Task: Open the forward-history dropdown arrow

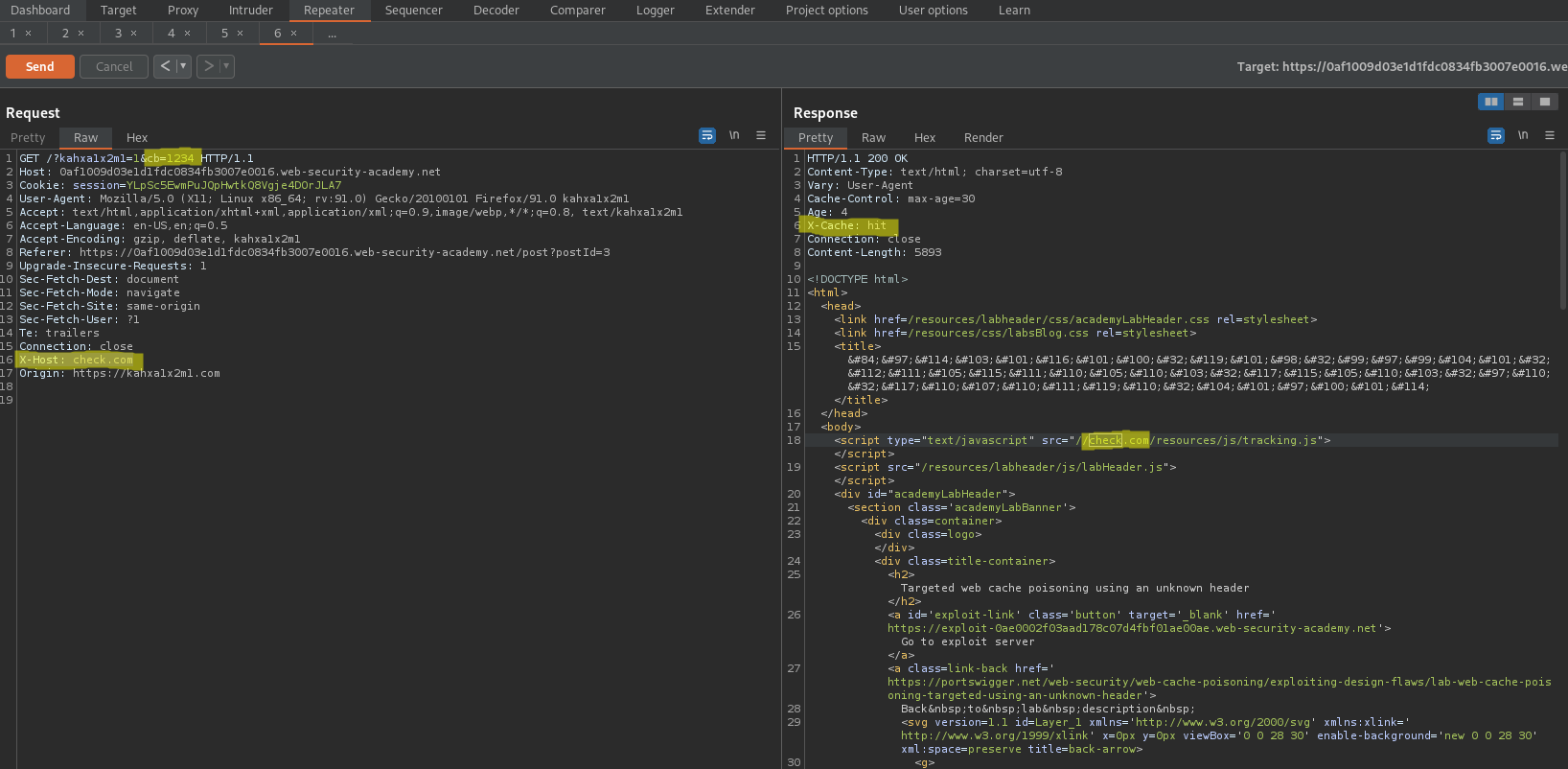Action: click(226, 66)
